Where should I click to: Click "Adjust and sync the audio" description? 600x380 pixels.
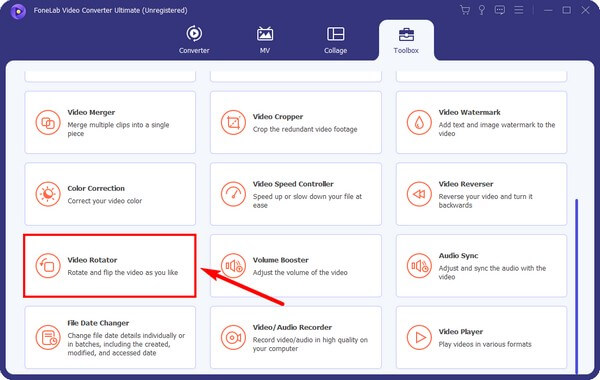492,272
